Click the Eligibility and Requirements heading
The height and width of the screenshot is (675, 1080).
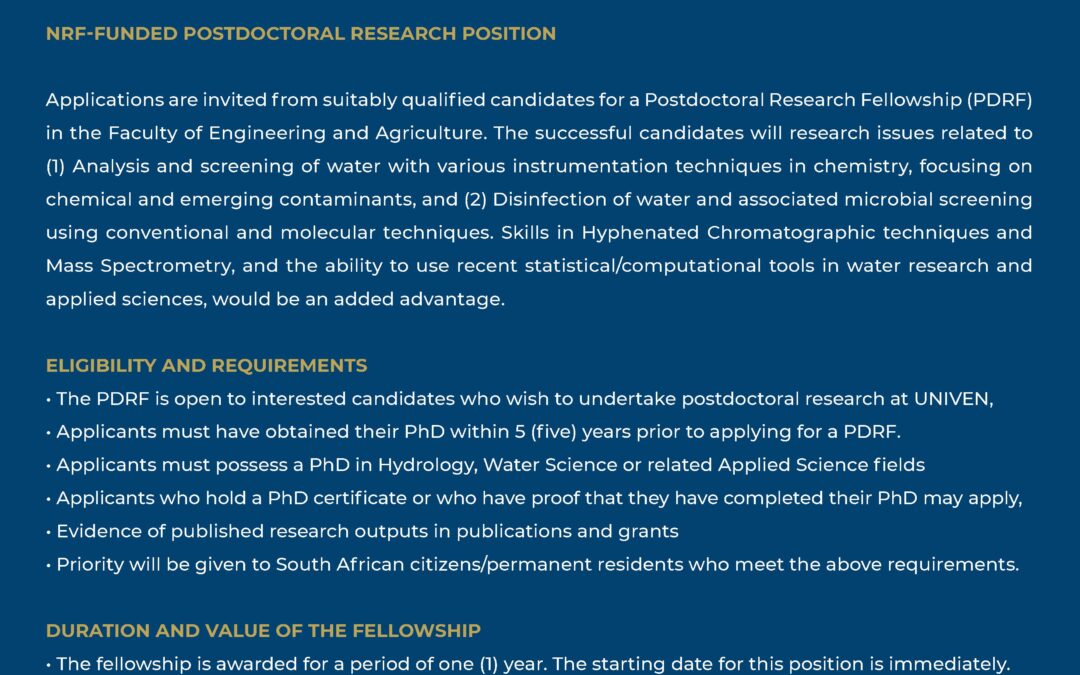tap(206, 366)
